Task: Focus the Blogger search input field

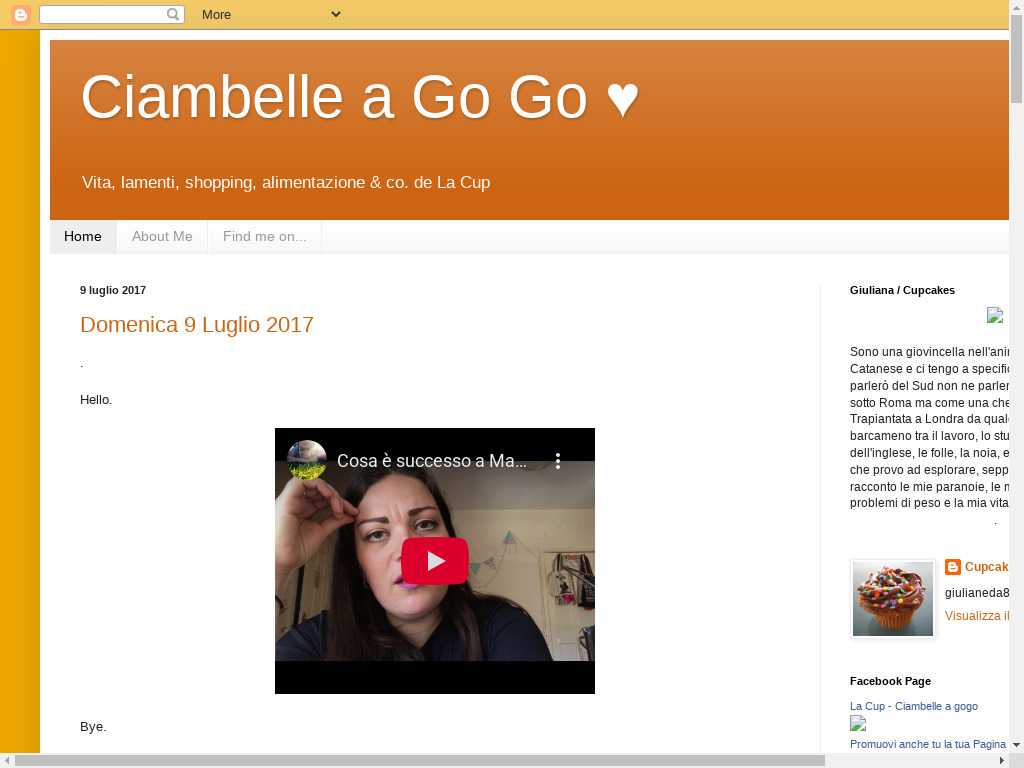Action: [x=102, y=14]
